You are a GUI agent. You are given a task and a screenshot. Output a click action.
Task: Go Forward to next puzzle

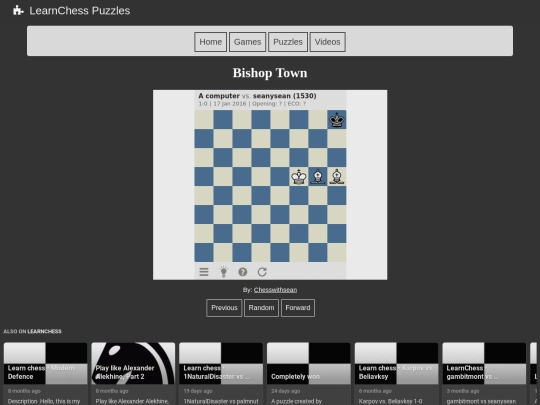(x=298, y=308)
